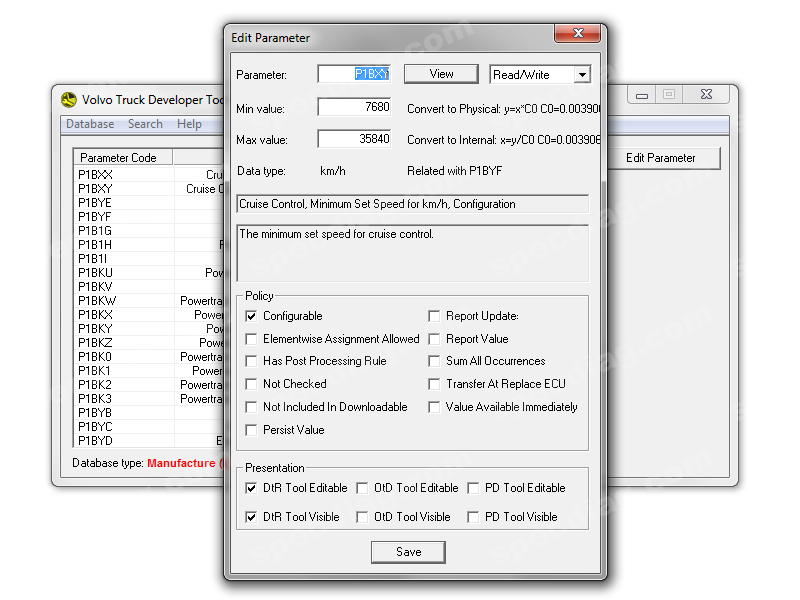
Task: Click the Parameter Code column header
Action: point(123,158)
